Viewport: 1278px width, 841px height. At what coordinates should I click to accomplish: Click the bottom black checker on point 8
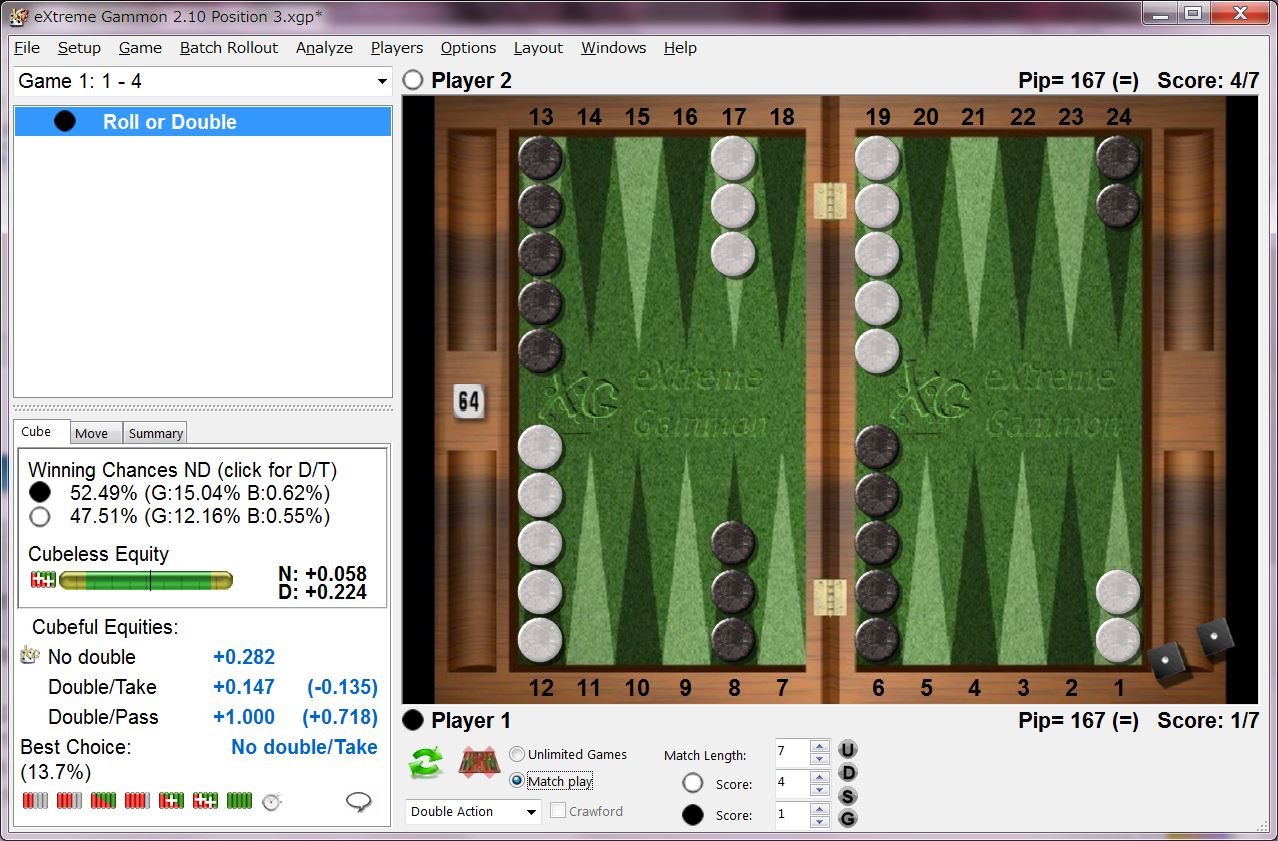(733, 640)
